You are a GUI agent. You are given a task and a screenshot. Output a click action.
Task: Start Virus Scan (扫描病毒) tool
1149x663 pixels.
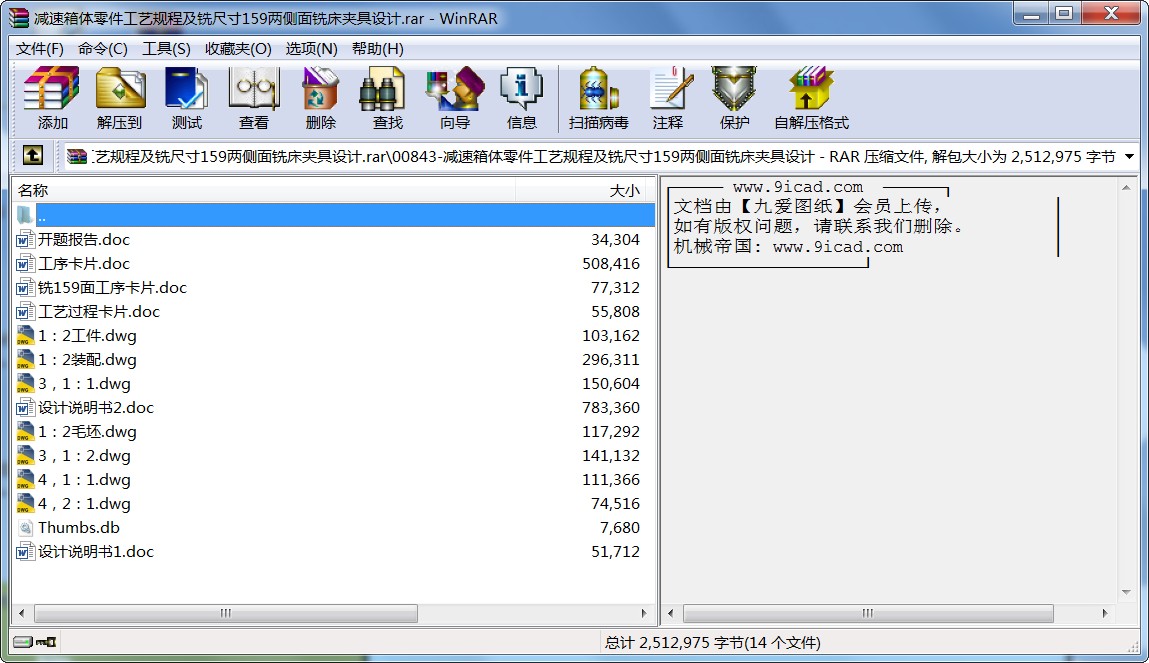(x=599, y=98)
